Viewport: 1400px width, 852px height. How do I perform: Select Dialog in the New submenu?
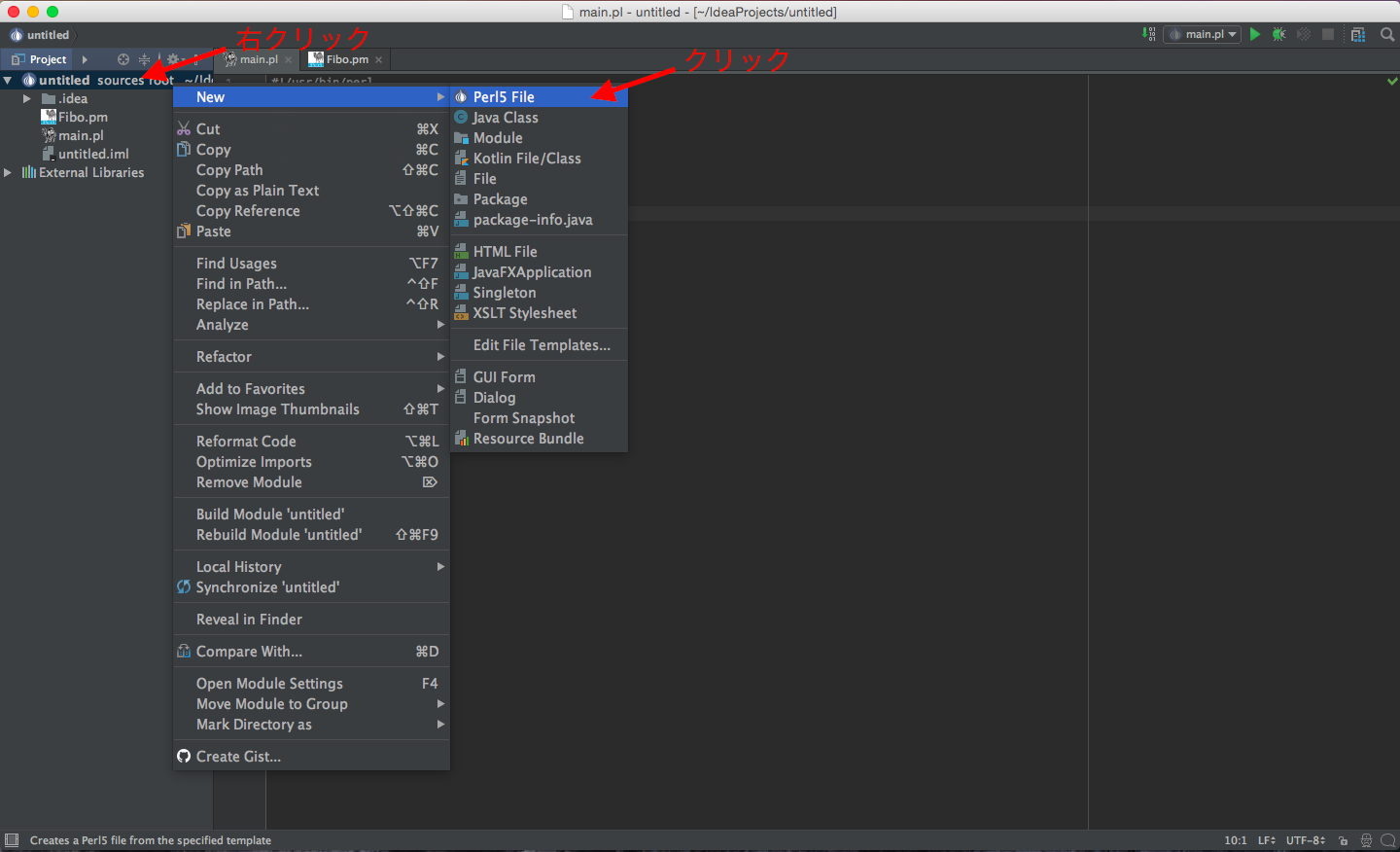point(539,398)
